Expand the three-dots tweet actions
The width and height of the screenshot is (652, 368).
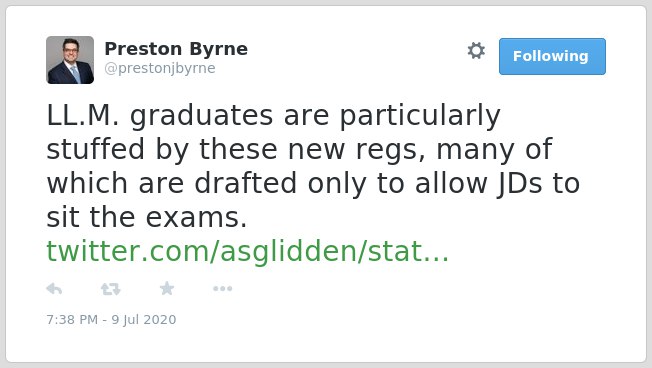(222, 289)
